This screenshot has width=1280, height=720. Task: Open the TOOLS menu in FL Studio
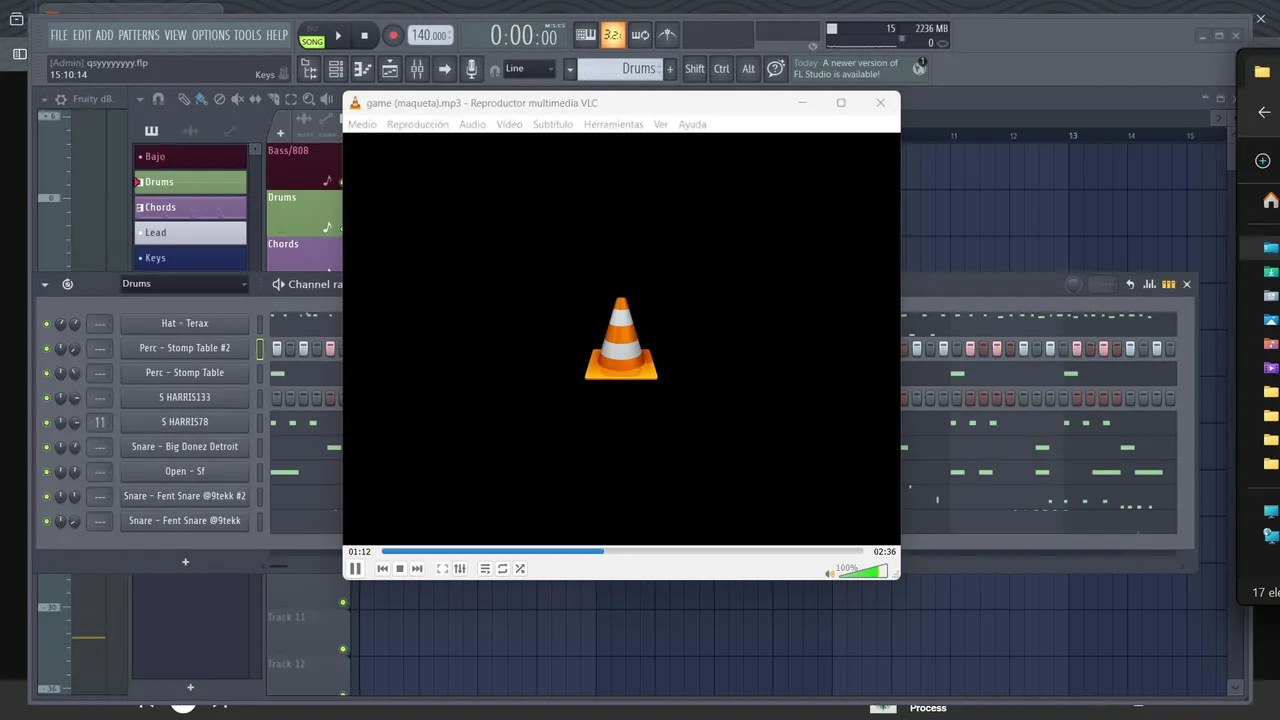click(248, 35)
